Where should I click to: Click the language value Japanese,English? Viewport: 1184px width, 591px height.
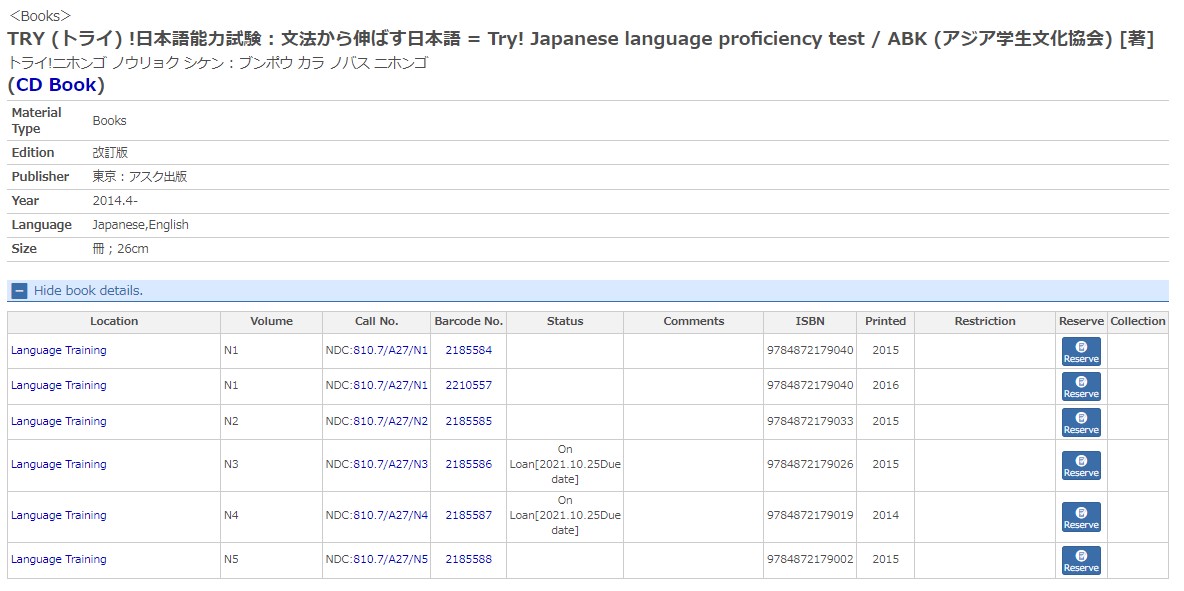pos(140,225)
